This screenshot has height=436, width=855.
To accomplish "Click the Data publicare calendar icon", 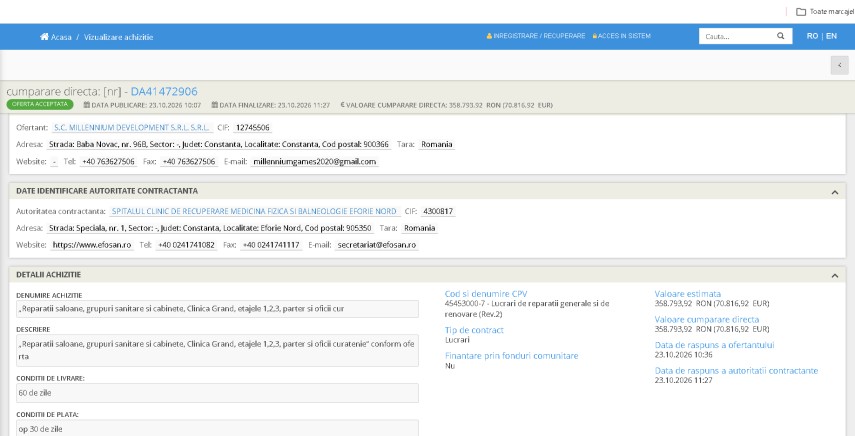I will tap(87, 105).
